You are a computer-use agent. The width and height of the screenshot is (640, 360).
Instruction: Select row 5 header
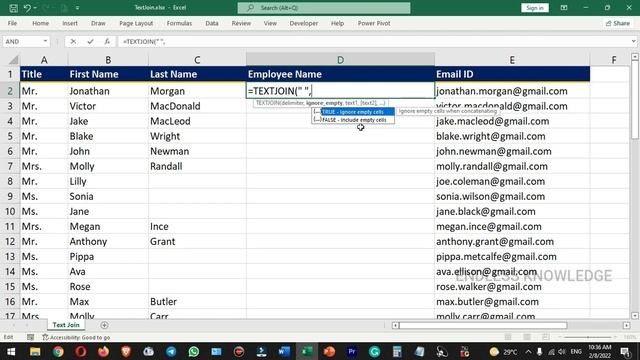(10, 136)
